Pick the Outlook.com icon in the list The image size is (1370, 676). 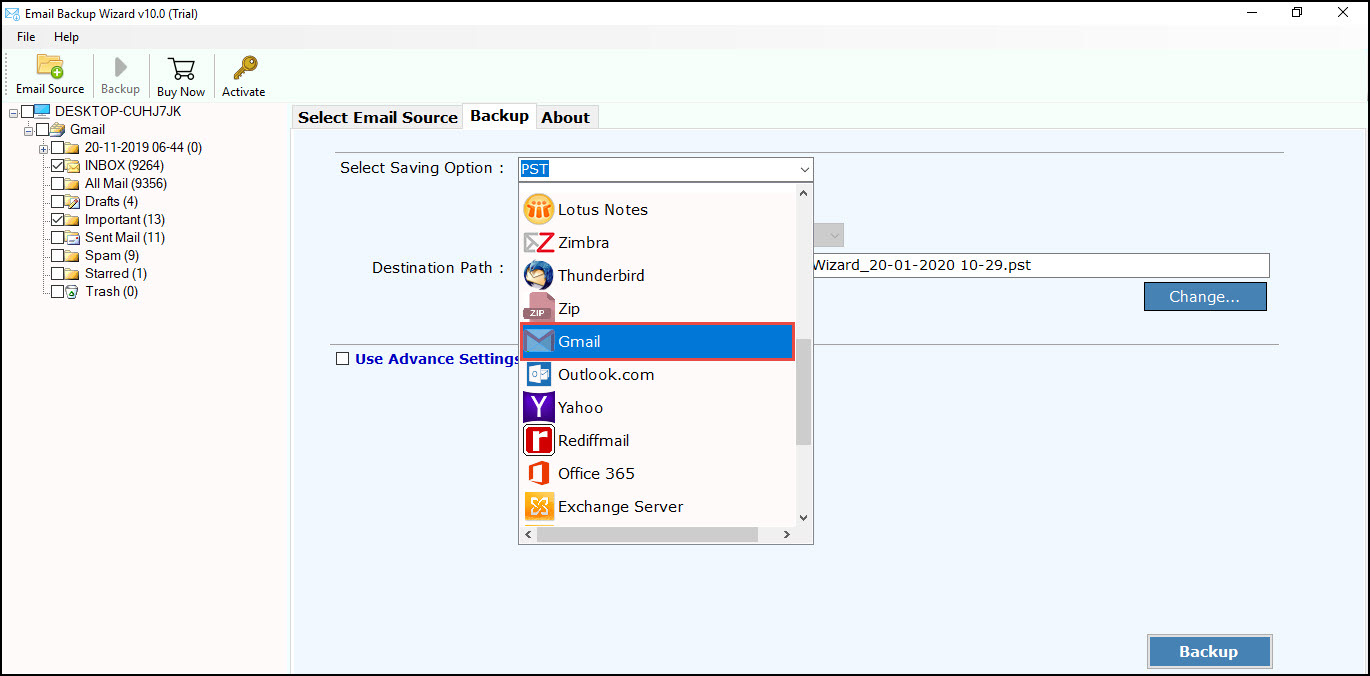click(539, 374)
